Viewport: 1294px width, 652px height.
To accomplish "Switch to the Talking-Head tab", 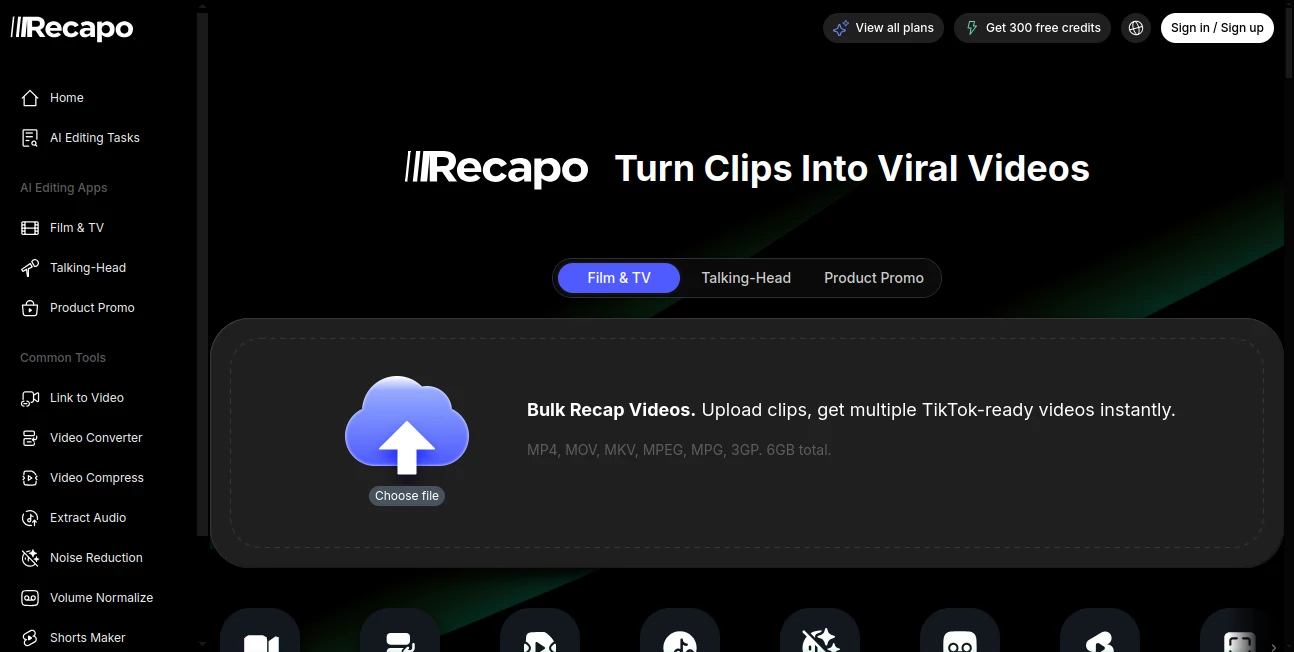I will (746, 278).
